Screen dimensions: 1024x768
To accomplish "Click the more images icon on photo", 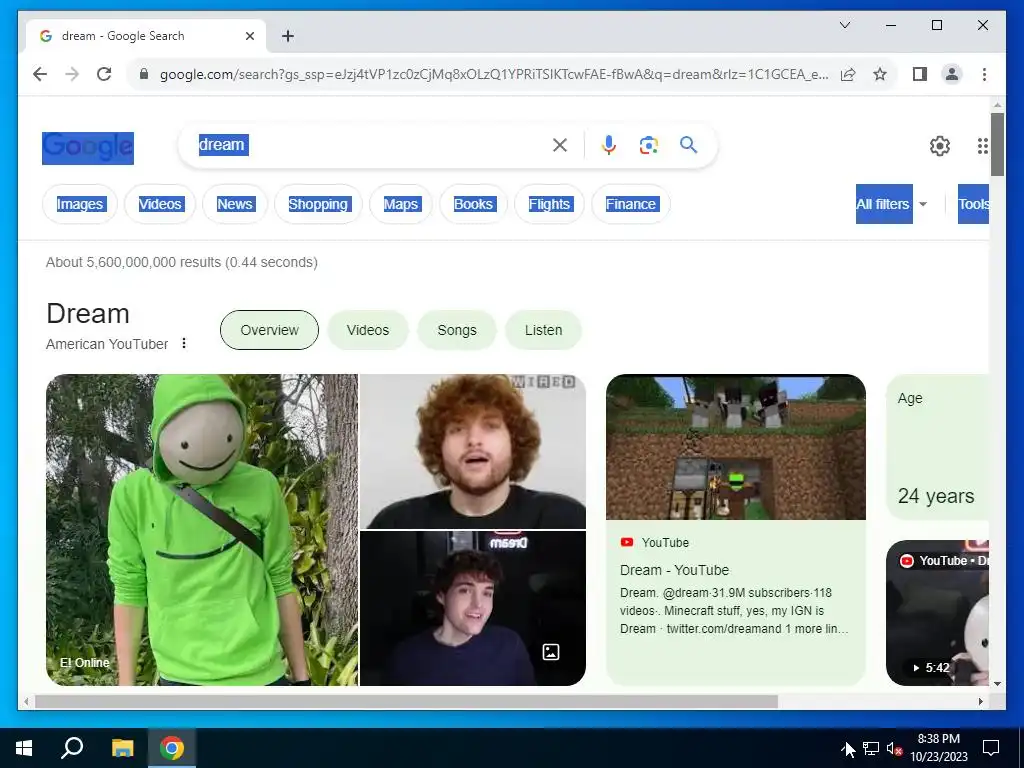I will pyautogui.click(x=551, y=652).
